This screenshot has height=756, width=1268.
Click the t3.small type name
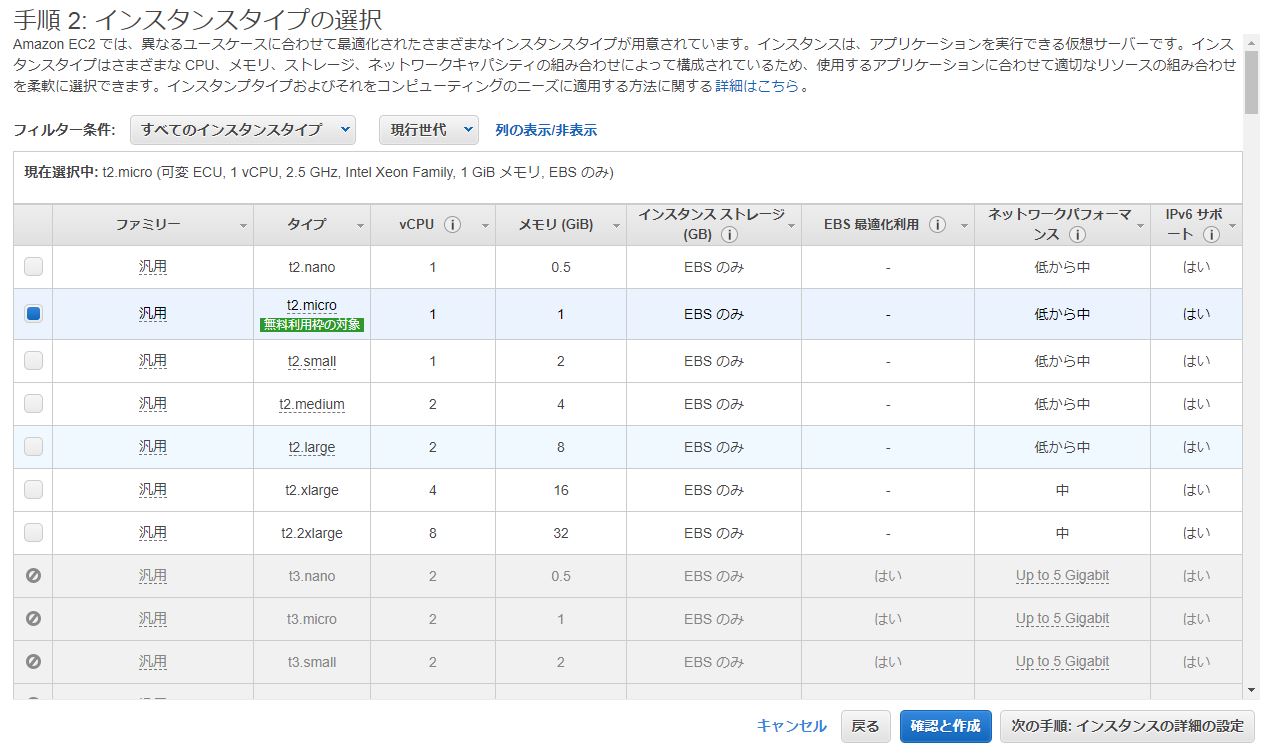[x=312, y=662]
